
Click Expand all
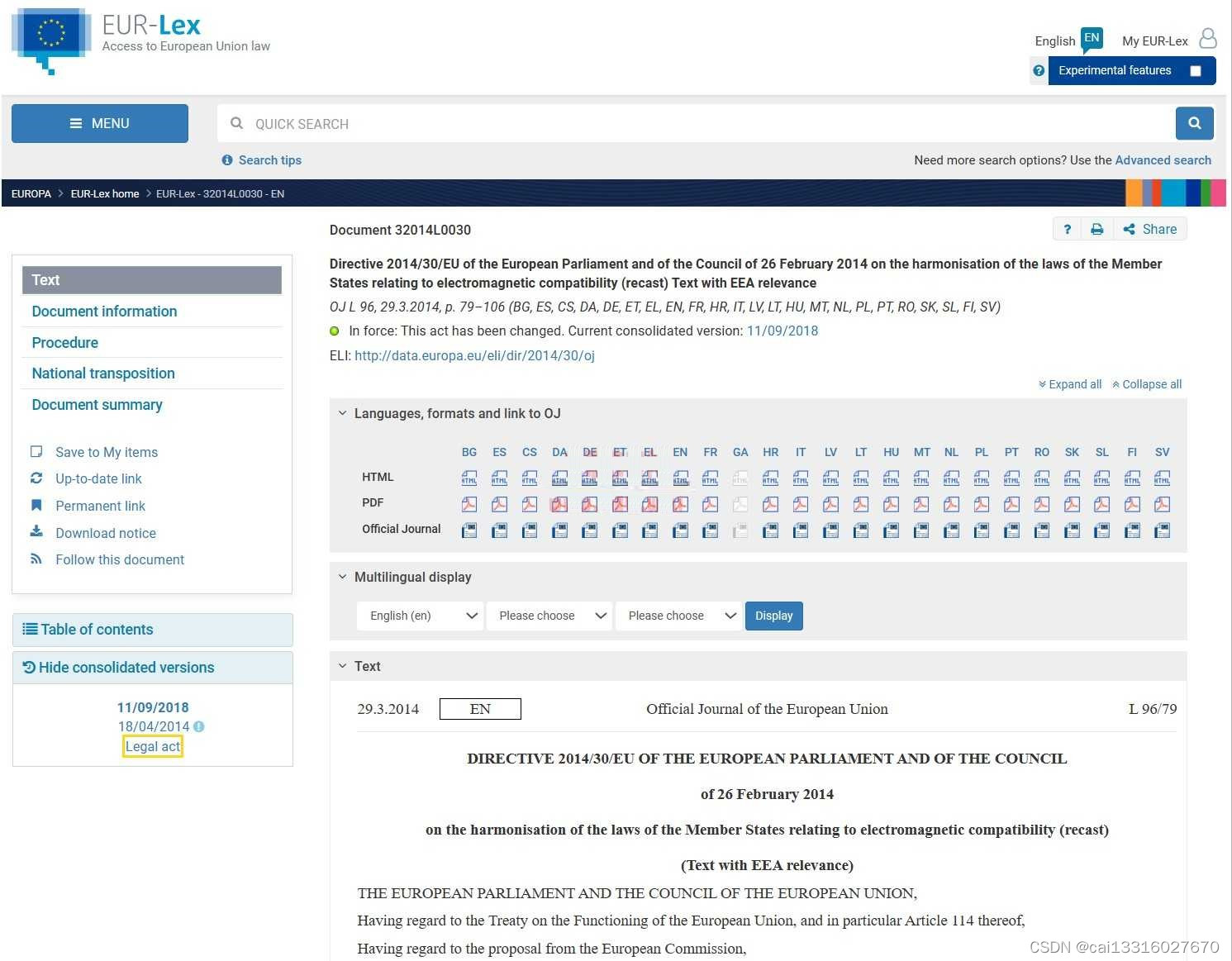(1070, 384)
